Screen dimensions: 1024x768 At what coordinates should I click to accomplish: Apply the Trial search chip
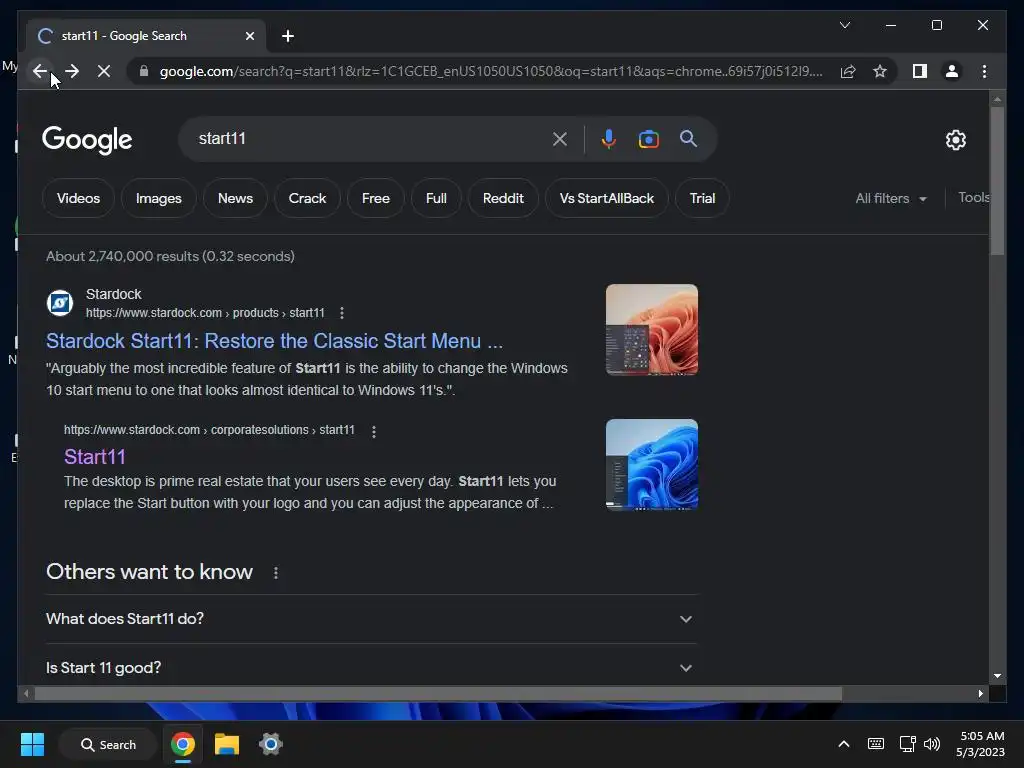pyautogui.click(x=702, y=199)
